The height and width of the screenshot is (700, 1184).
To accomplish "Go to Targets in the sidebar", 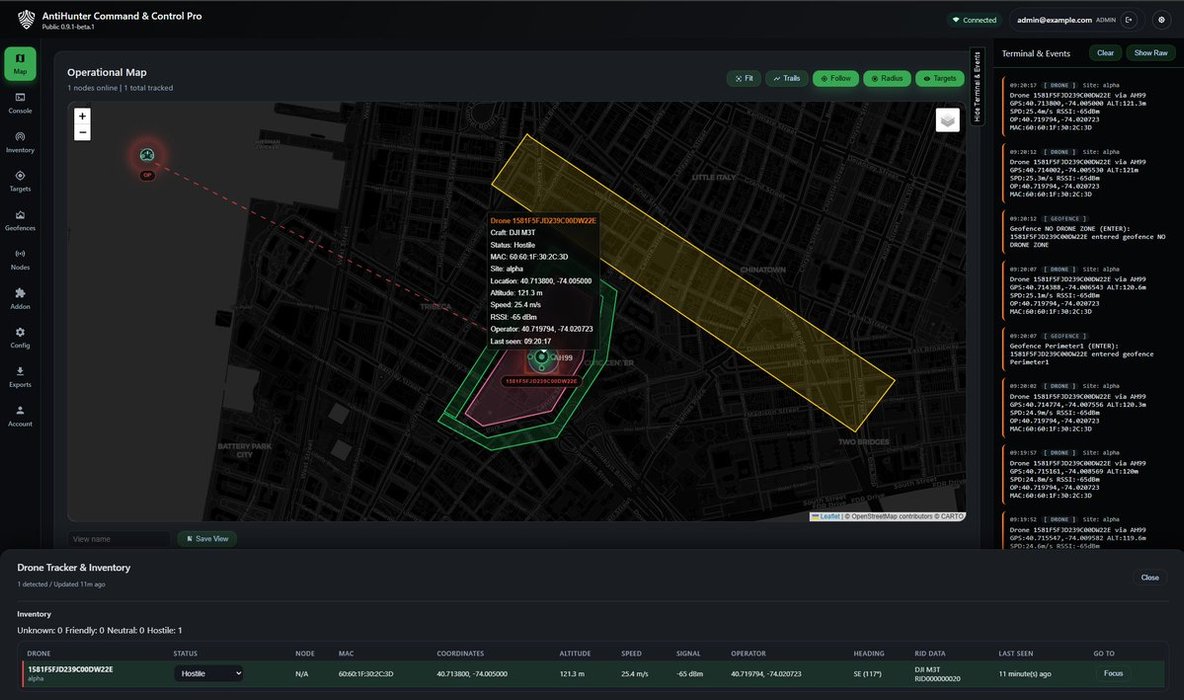I will [20, 180].
